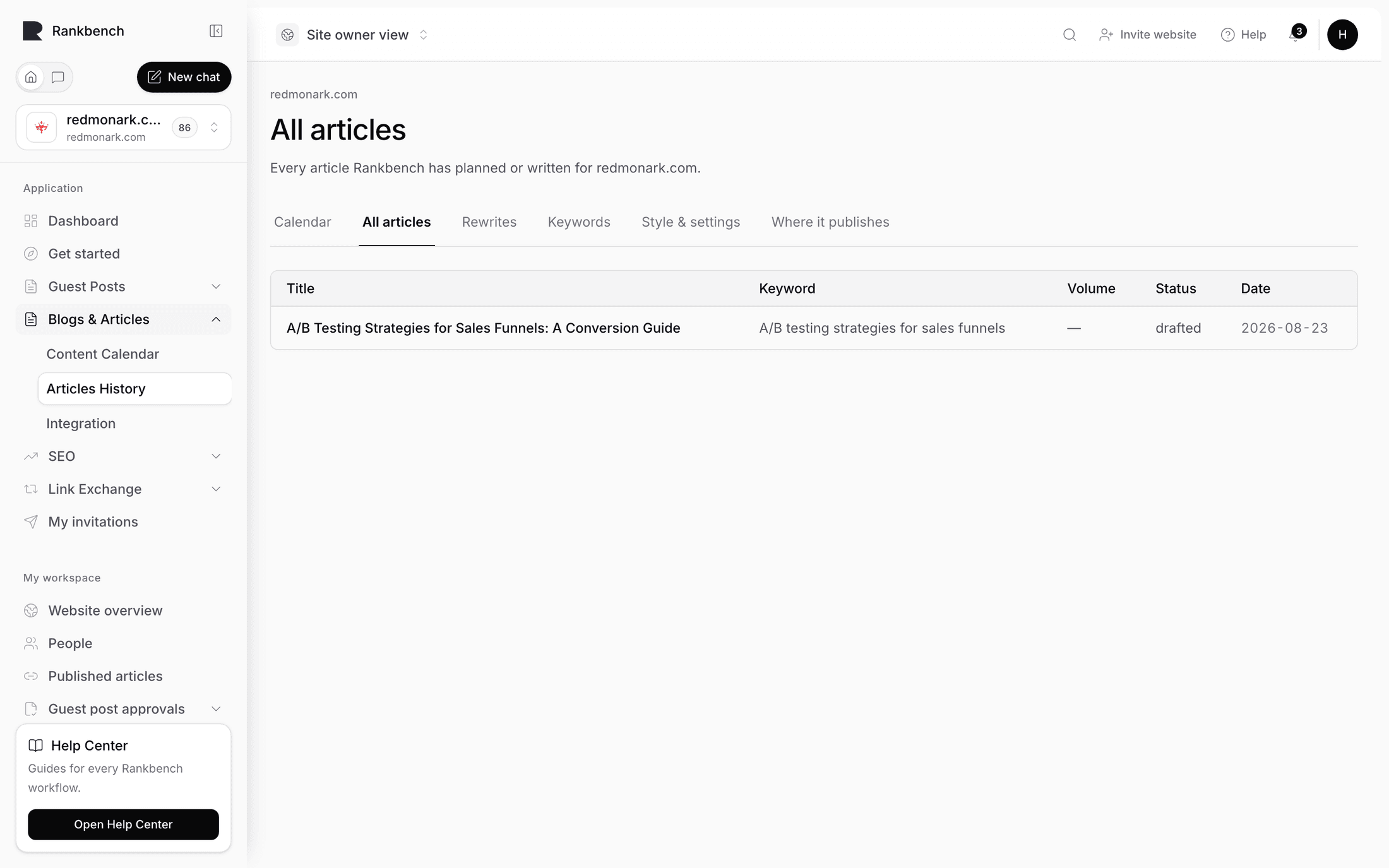Click the Site owner view globe icon
Image resolution: width=1389 pixels, height=868 pixels.
287,35
